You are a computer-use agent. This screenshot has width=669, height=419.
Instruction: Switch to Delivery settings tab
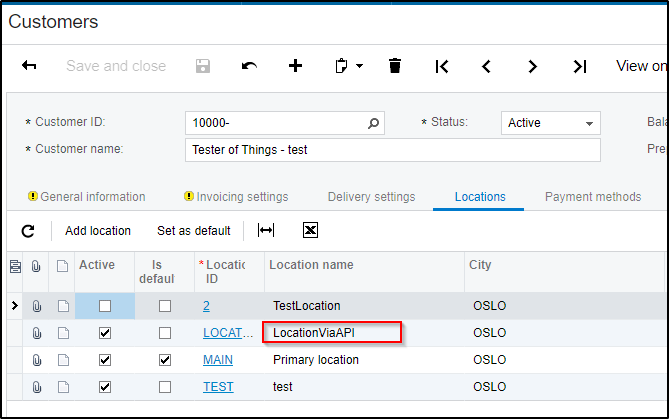371,197
